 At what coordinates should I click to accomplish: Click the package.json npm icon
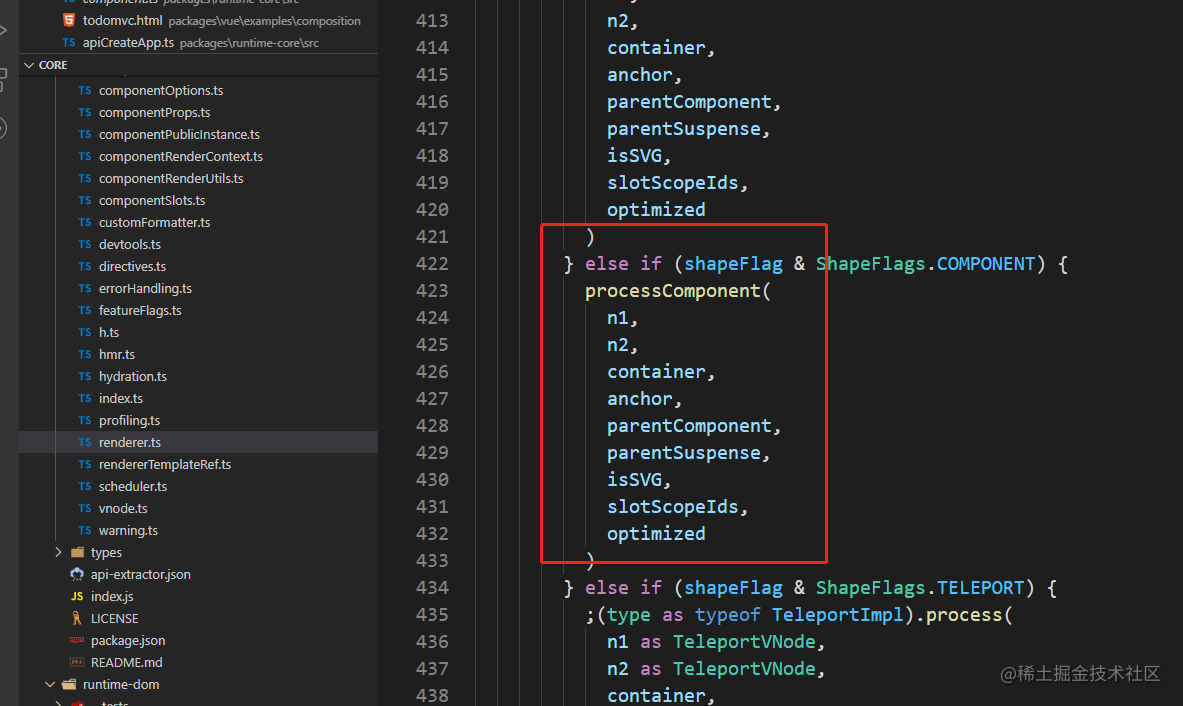click(77, 640)
